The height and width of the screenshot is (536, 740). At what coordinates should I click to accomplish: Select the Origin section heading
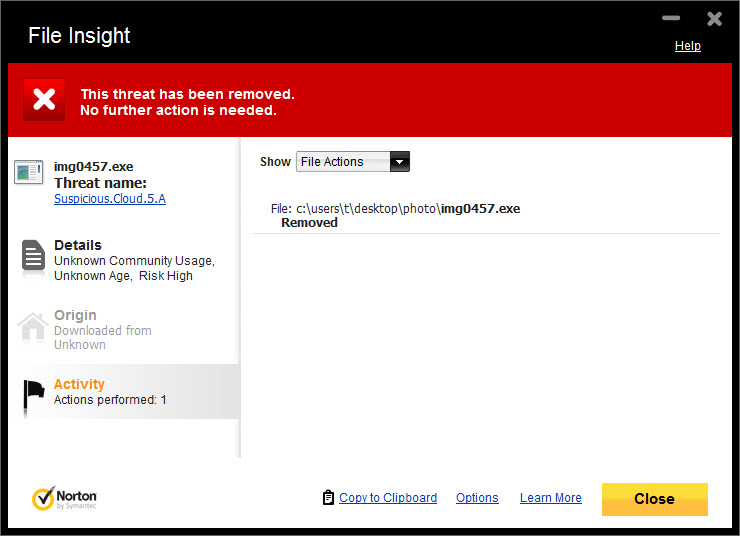point(75,315)
